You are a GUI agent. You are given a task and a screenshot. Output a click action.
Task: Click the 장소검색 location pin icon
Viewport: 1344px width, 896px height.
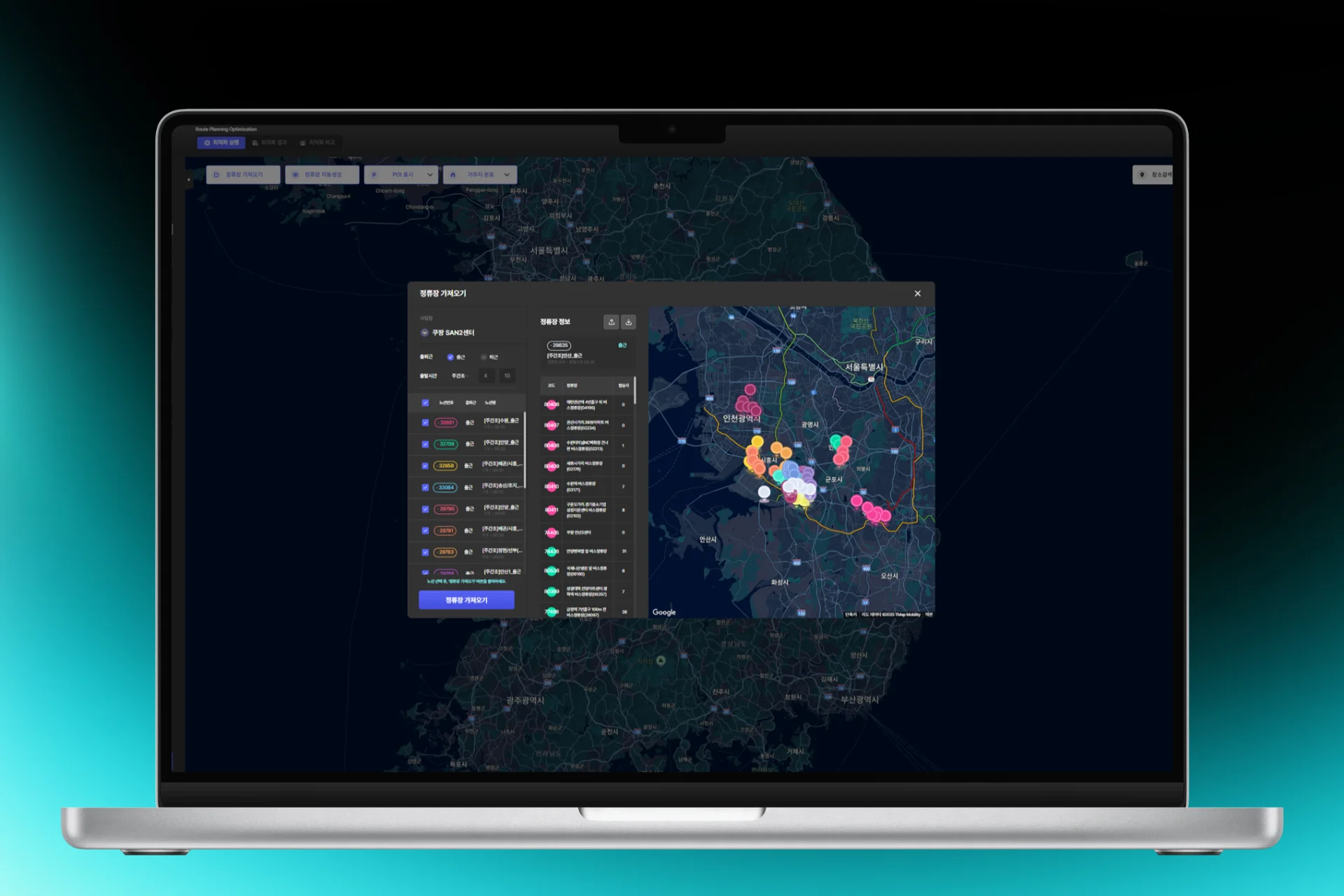tap(1142, 175)
